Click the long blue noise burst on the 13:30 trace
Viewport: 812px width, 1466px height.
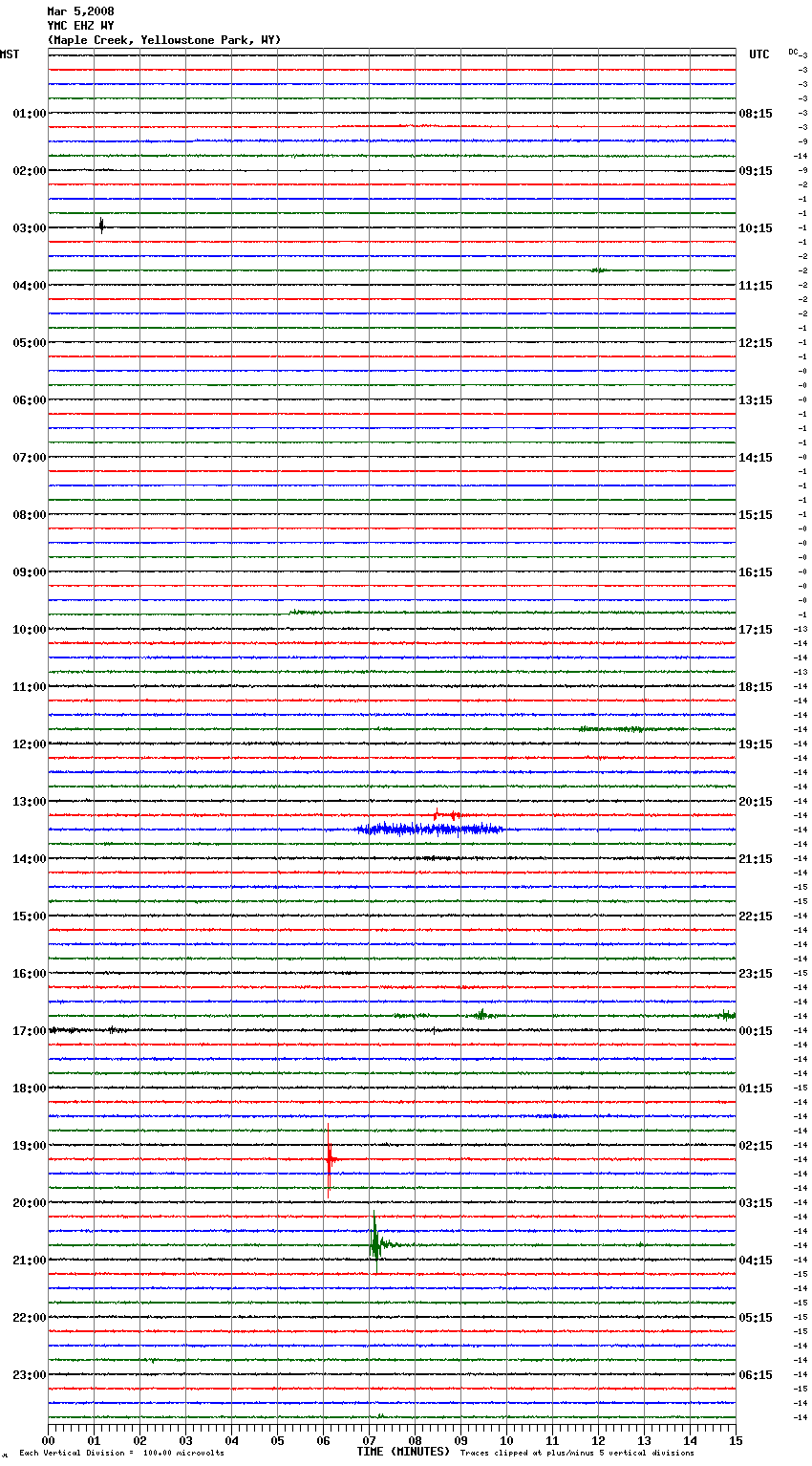tap(430, 829)
